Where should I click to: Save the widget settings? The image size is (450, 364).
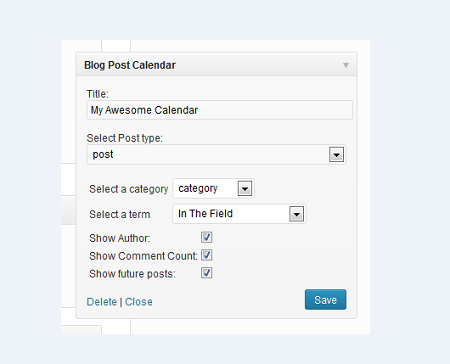tap(326, 300)
